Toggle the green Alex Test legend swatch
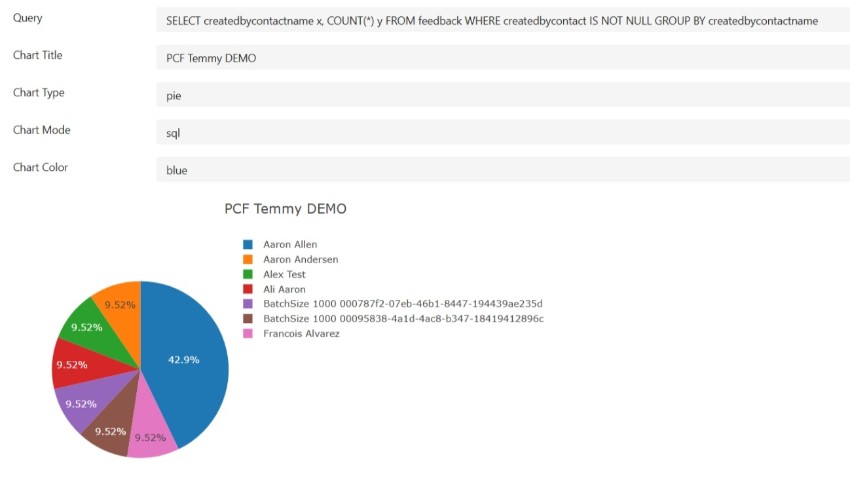 [x=248, y=274]
